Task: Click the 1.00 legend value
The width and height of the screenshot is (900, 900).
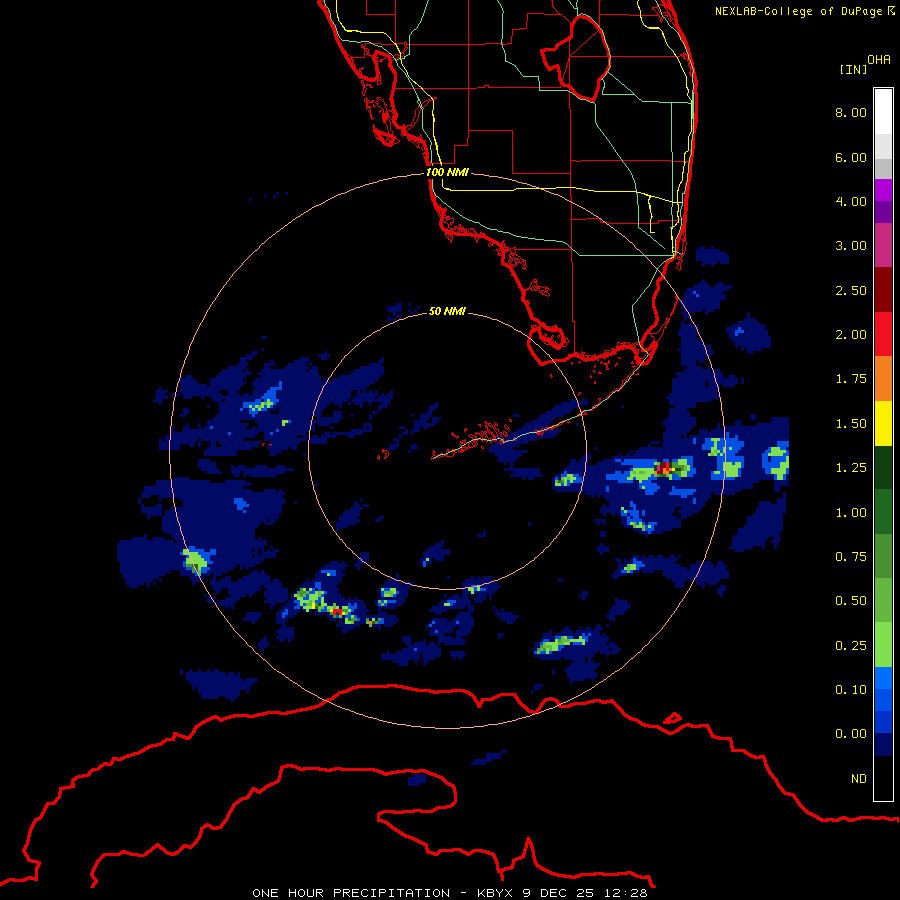Action: click(x=851, y=513)
